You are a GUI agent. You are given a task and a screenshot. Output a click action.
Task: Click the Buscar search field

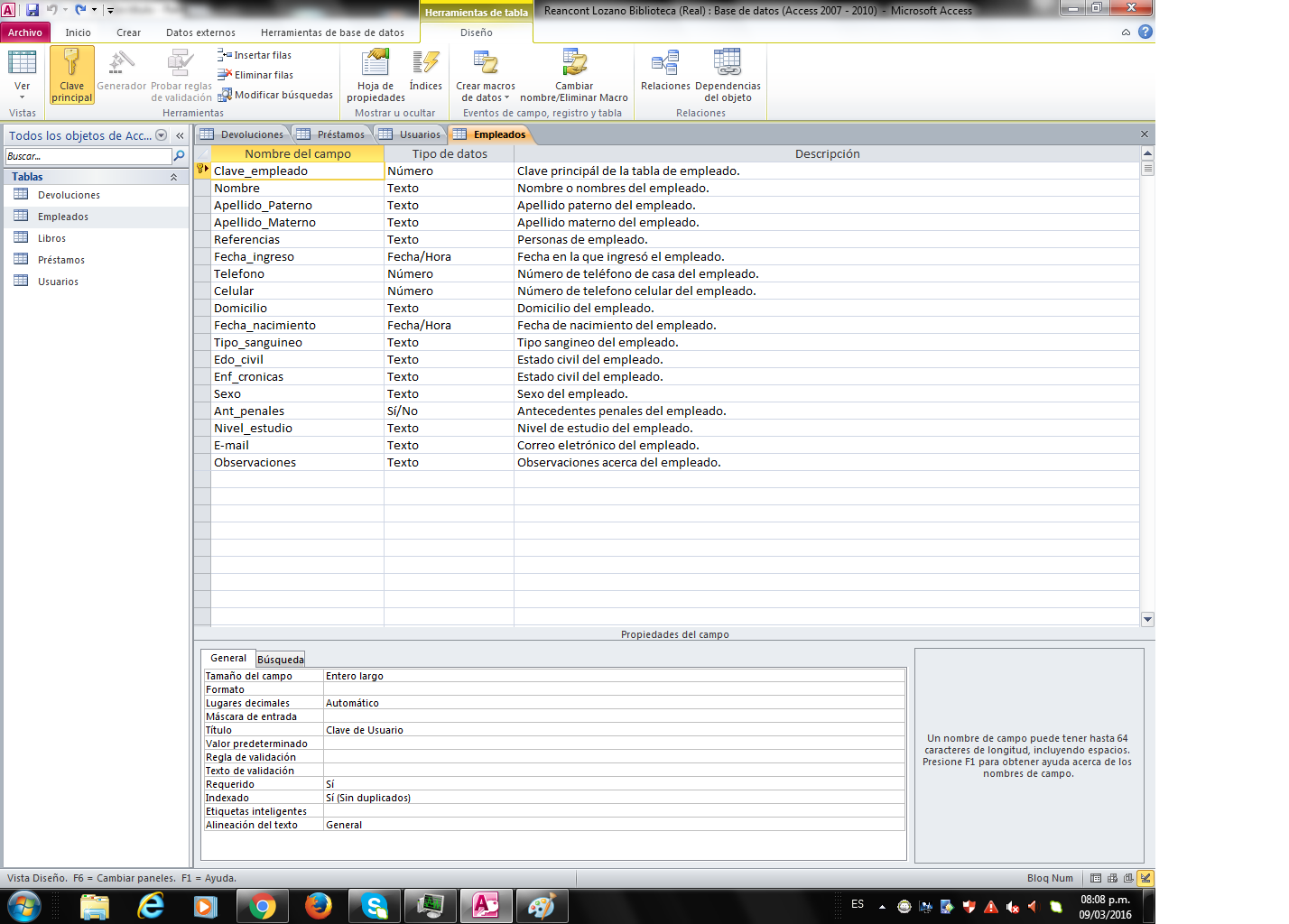tap(88, 156)
